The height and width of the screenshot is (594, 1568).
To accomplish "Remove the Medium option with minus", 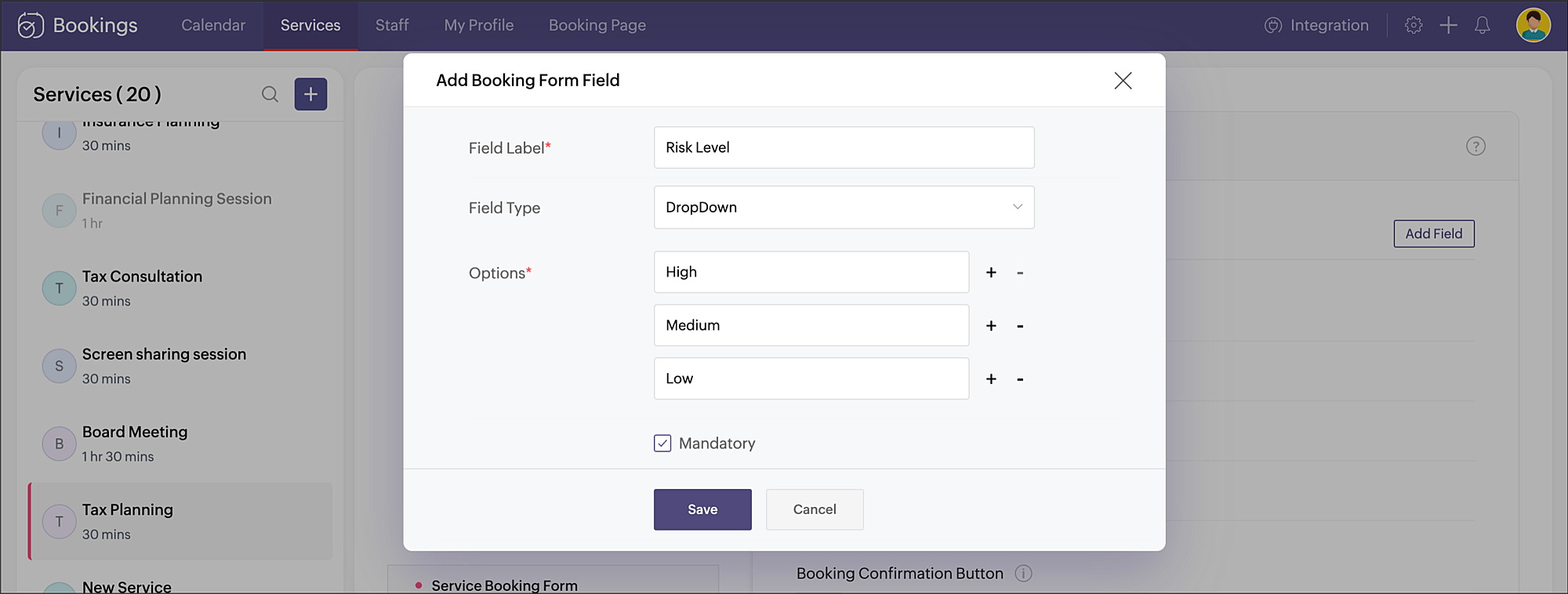I will (x=1020, y=326).
